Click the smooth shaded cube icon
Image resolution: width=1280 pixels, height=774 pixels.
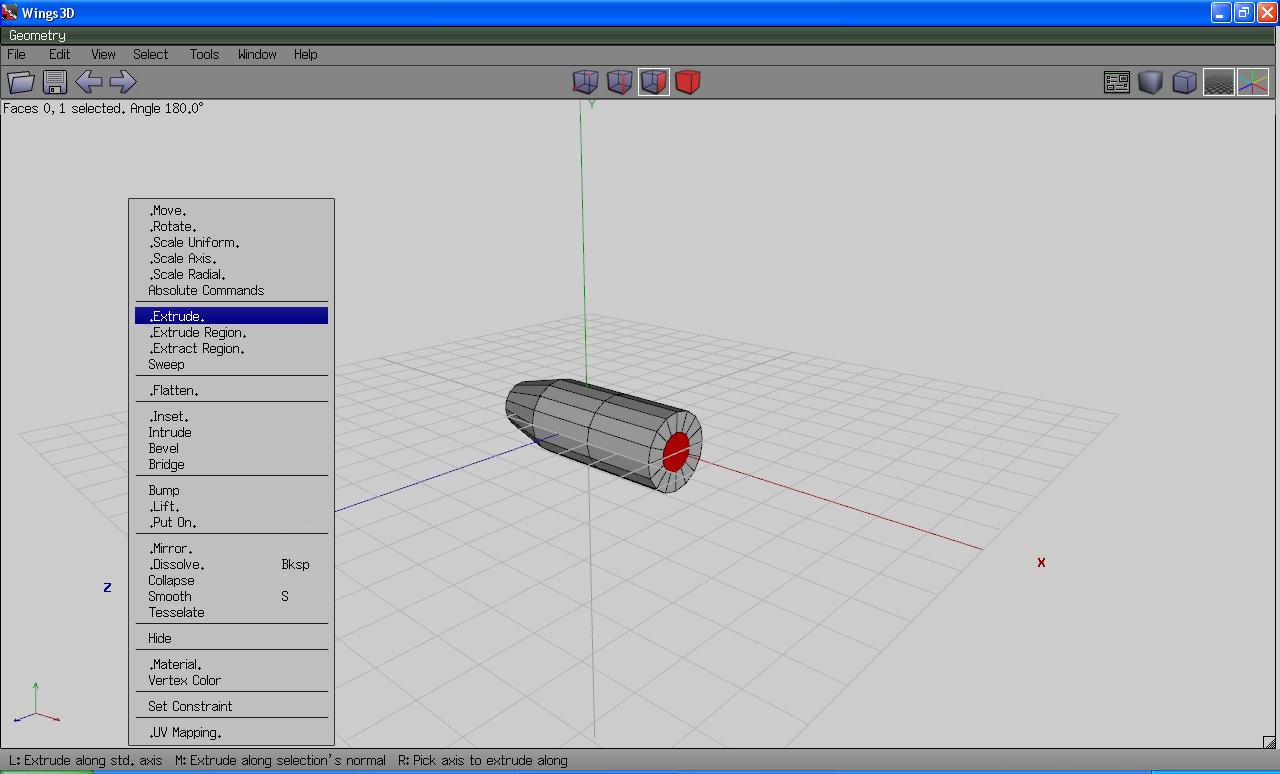[1150, 82]
